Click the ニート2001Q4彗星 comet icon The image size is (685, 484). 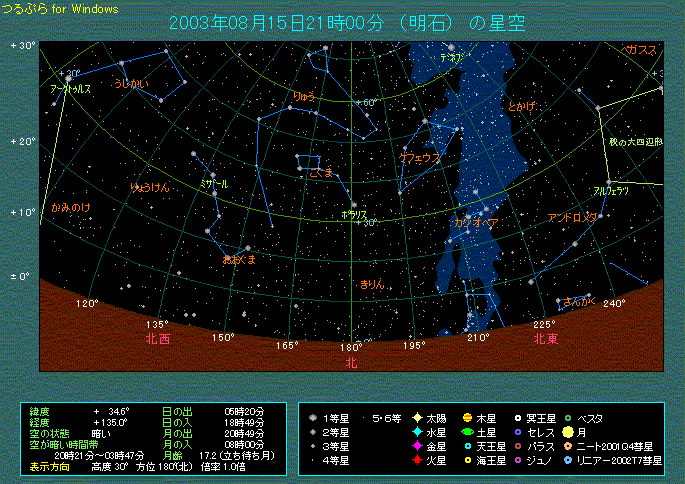point(568,446)
